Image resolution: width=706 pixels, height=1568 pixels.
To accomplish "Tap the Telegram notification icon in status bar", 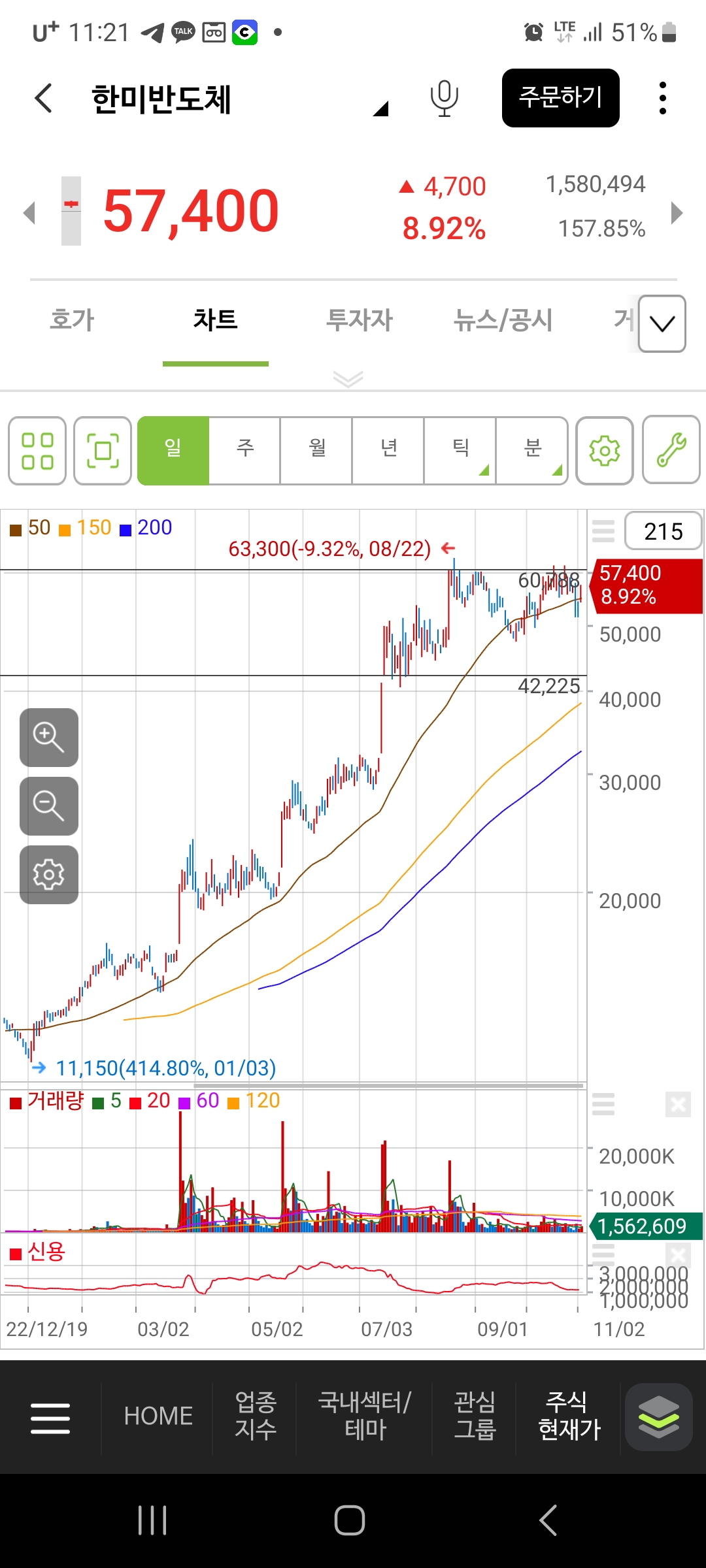I will (x=153, y=32).
